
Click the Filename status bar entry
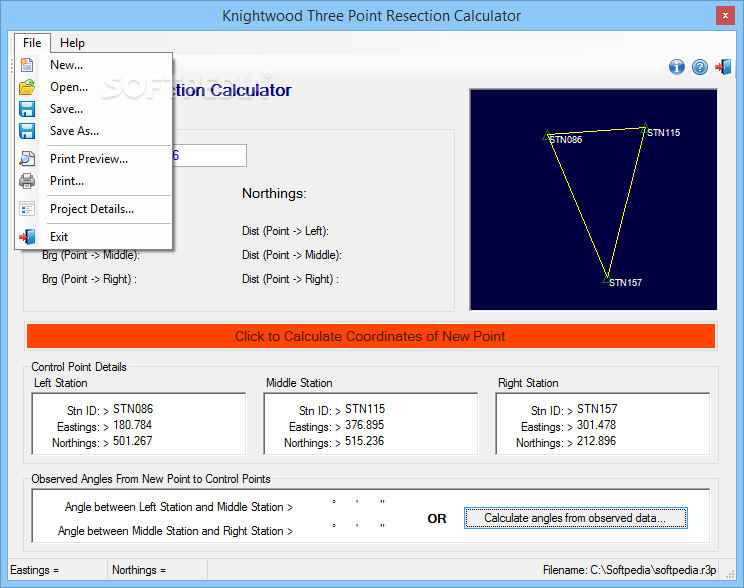tap(629, 570)
